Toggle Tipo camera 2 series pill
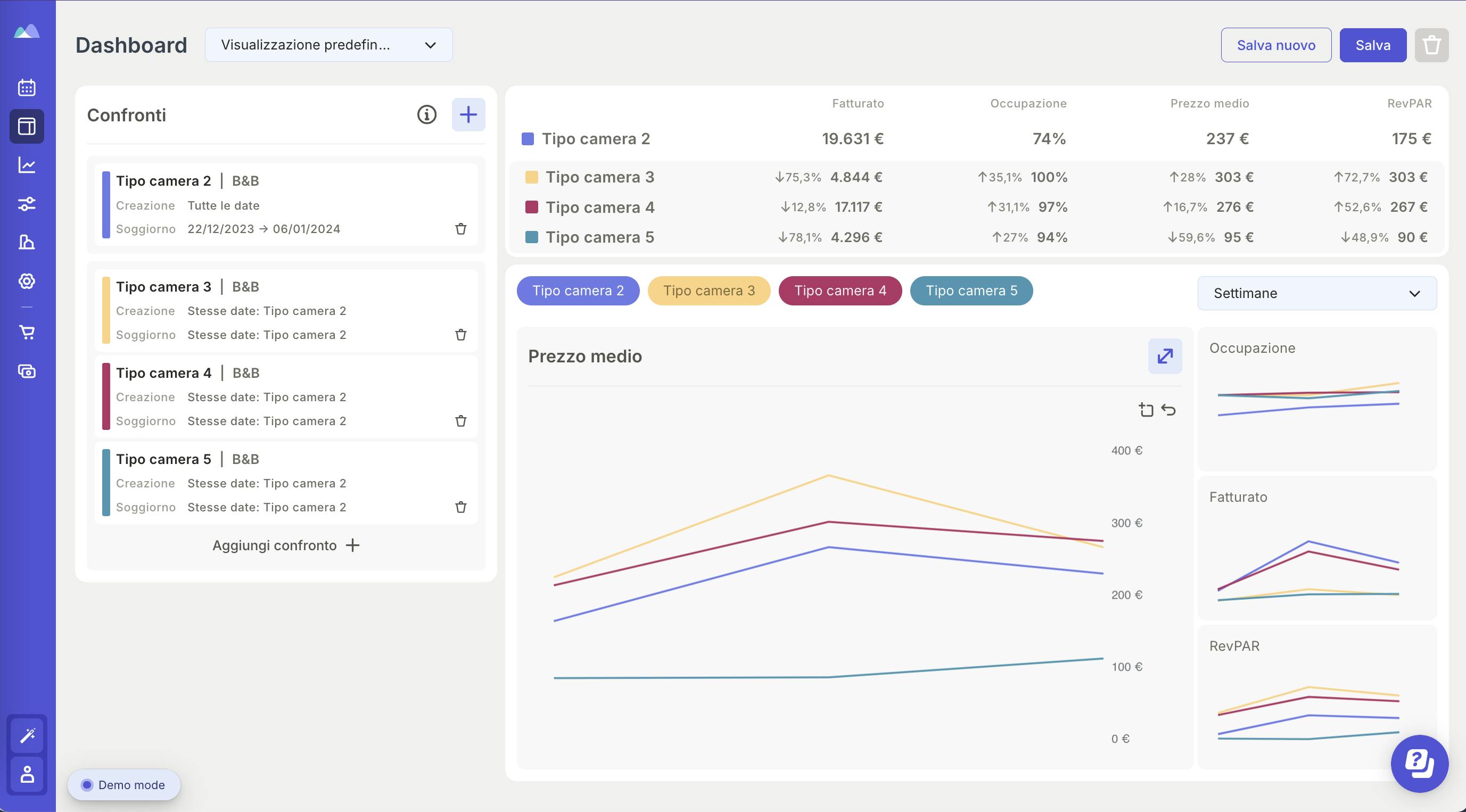 pos(578,291)
